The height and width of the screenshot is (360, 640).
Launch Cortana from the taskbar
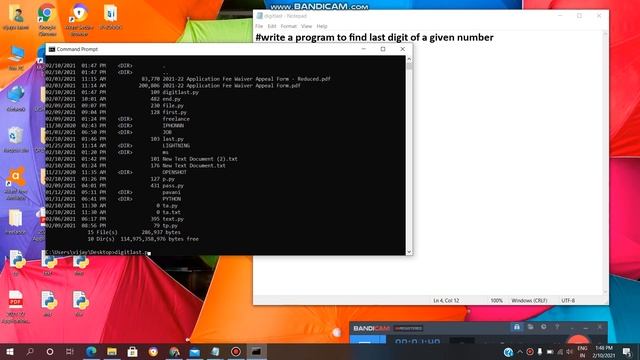(50, 351)
